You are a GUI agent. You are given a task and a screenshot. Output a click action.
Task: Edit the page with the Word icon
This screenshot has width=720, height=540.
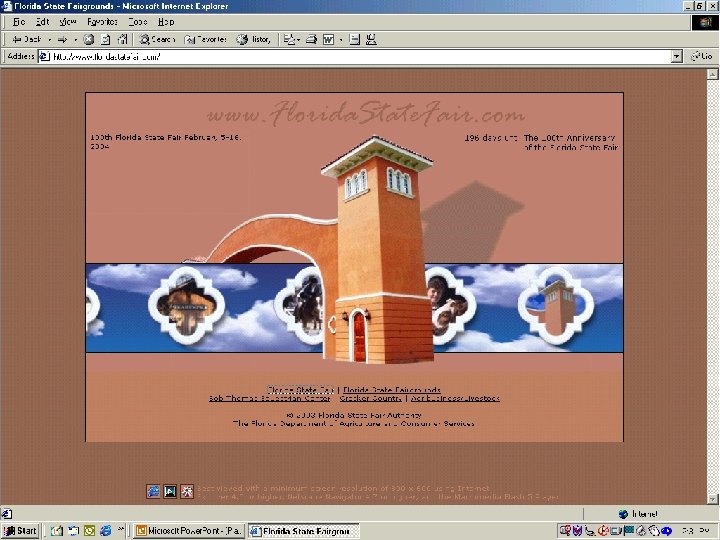coord(328,39)
